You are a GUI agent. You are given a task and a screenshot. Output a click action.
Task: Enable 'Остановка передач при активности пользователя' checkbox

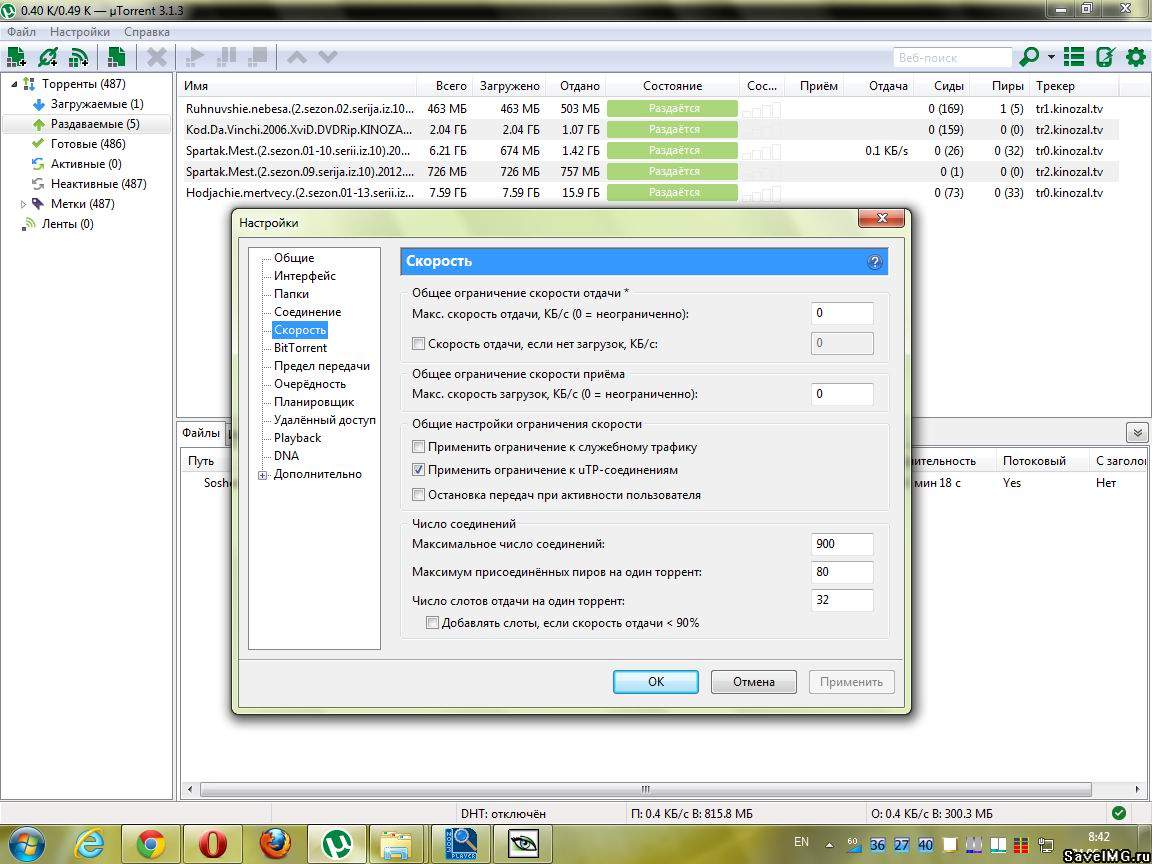tap(418, 494)
